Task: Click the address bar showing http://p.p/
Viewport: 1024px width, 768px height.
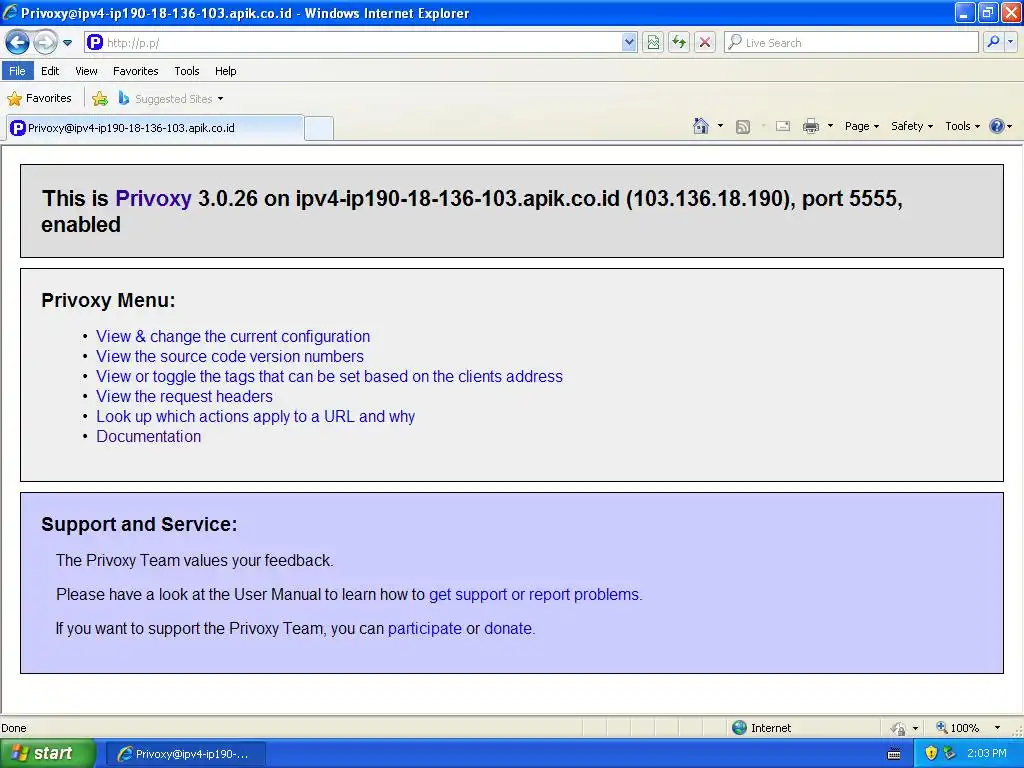Action: 353,42
